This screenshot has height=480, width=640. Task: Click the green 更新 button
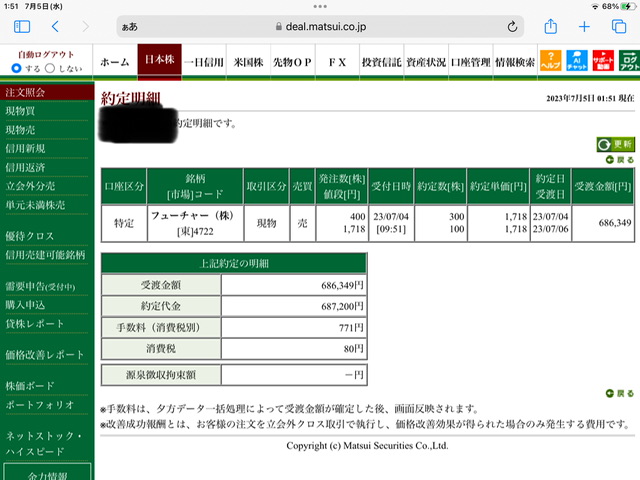coord(616,144)
